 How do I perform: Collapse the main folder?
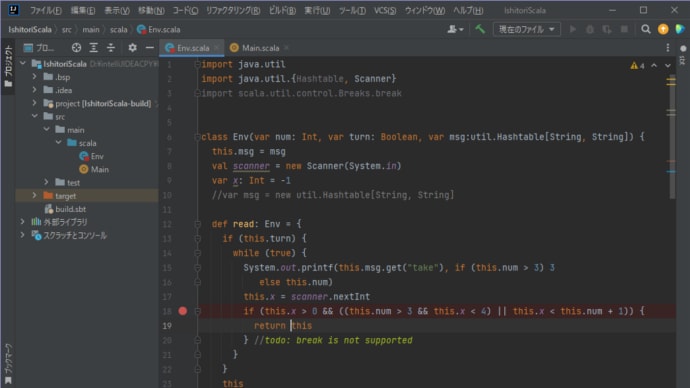(x=47, y=129)
